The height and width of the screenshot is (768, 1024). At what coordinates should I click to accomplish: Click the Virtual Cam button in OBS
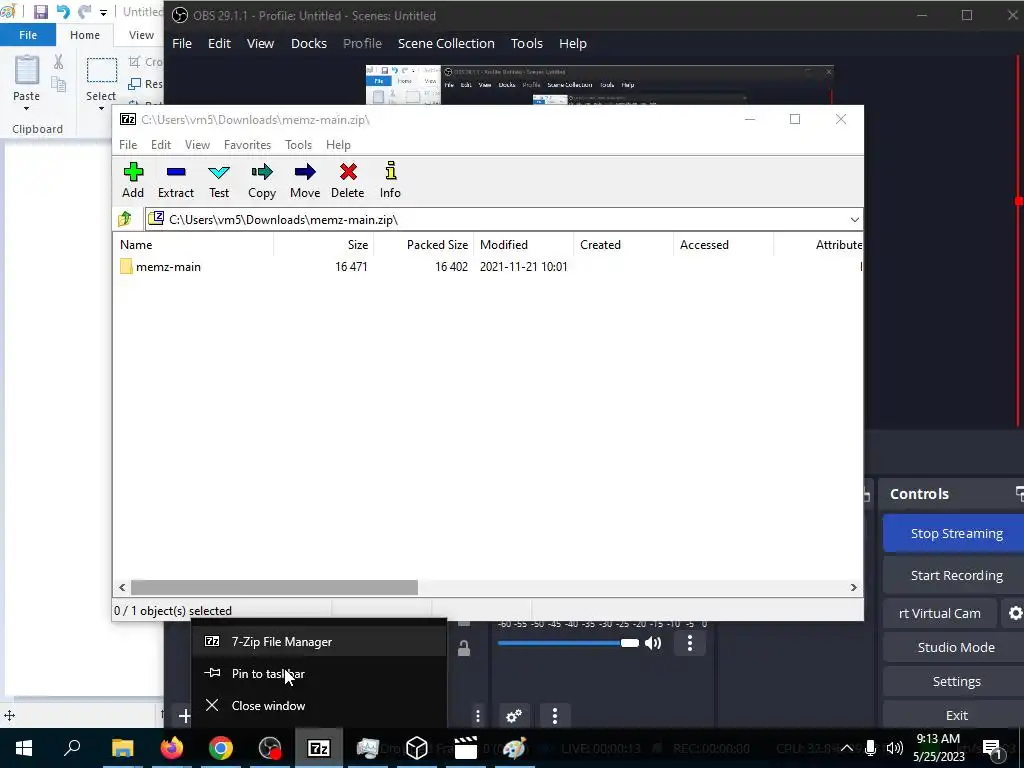coord(940,613)
